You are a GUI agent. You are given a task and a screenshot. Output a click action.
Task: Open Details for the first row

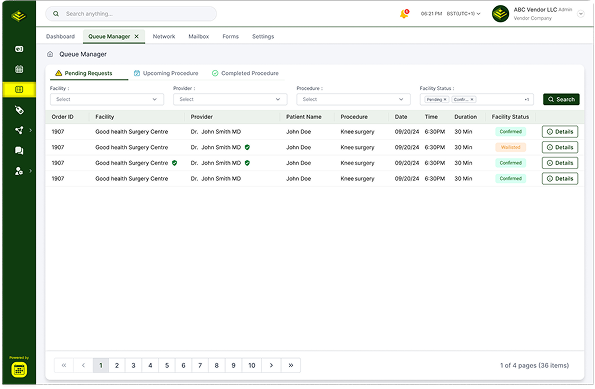pyautogui.click(x=560, y=132)
